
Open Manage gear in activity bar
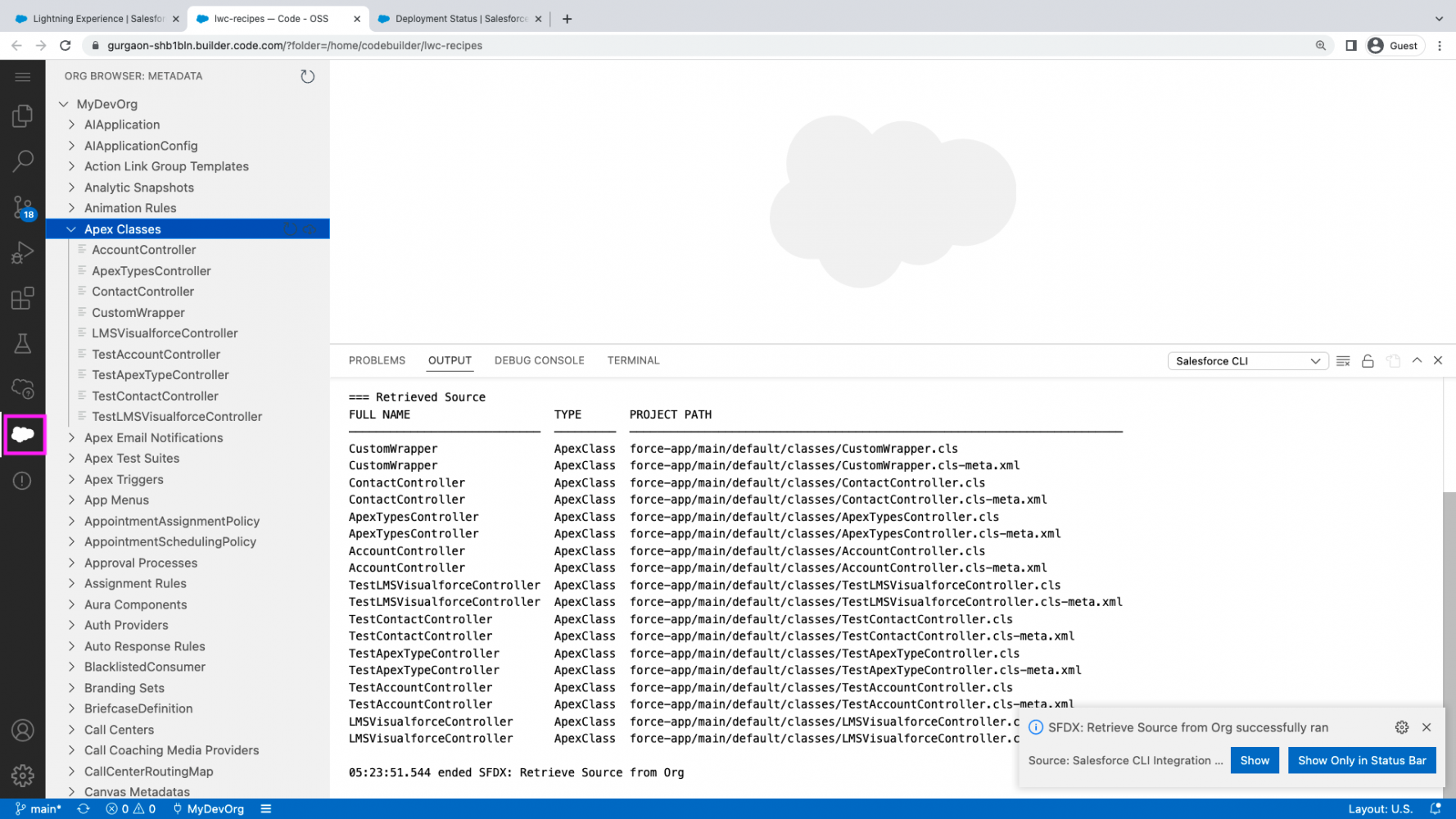click(x=23, y=775)
